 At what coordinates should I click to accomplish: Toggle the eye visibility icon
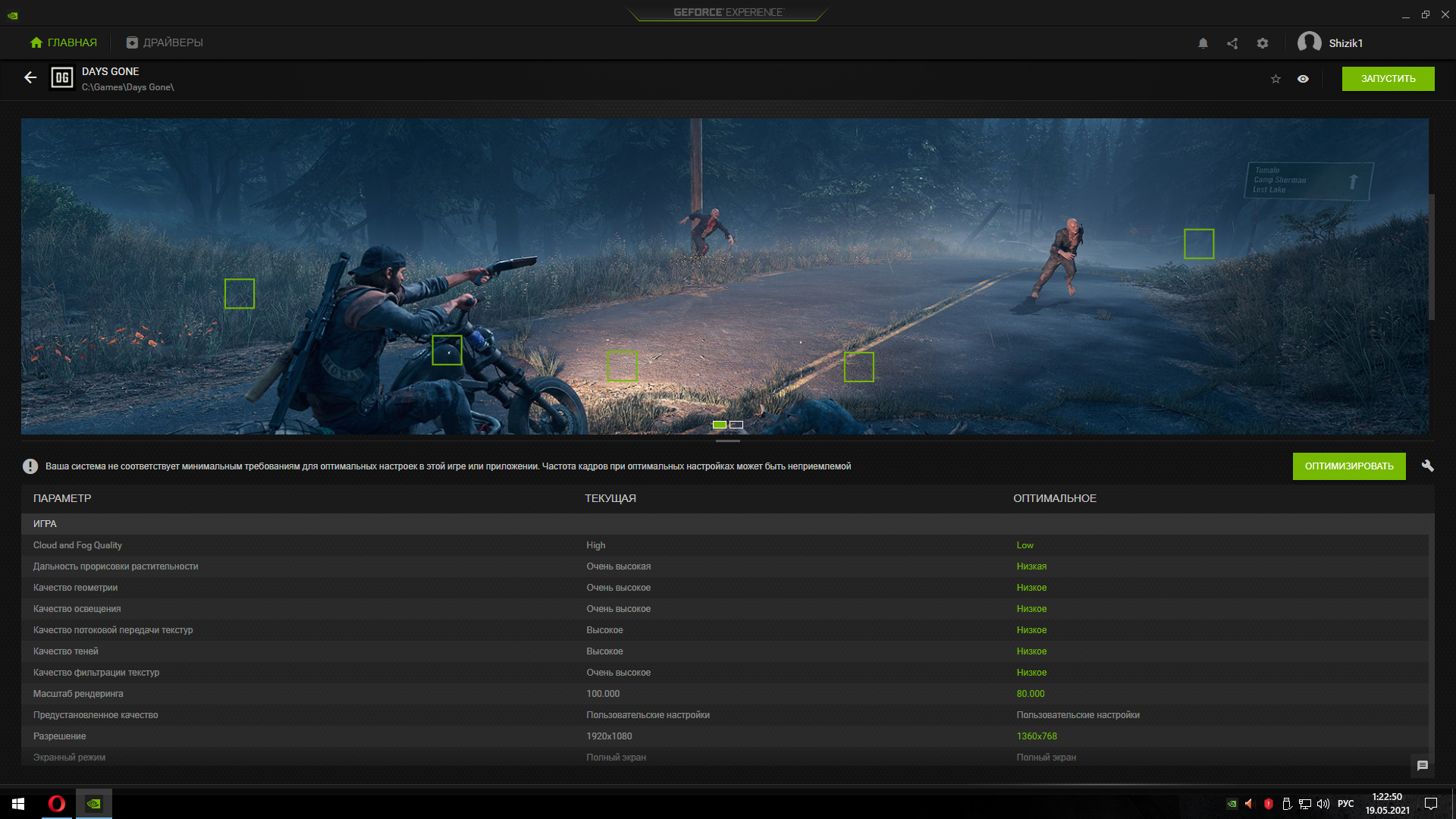click(1303, 79)
